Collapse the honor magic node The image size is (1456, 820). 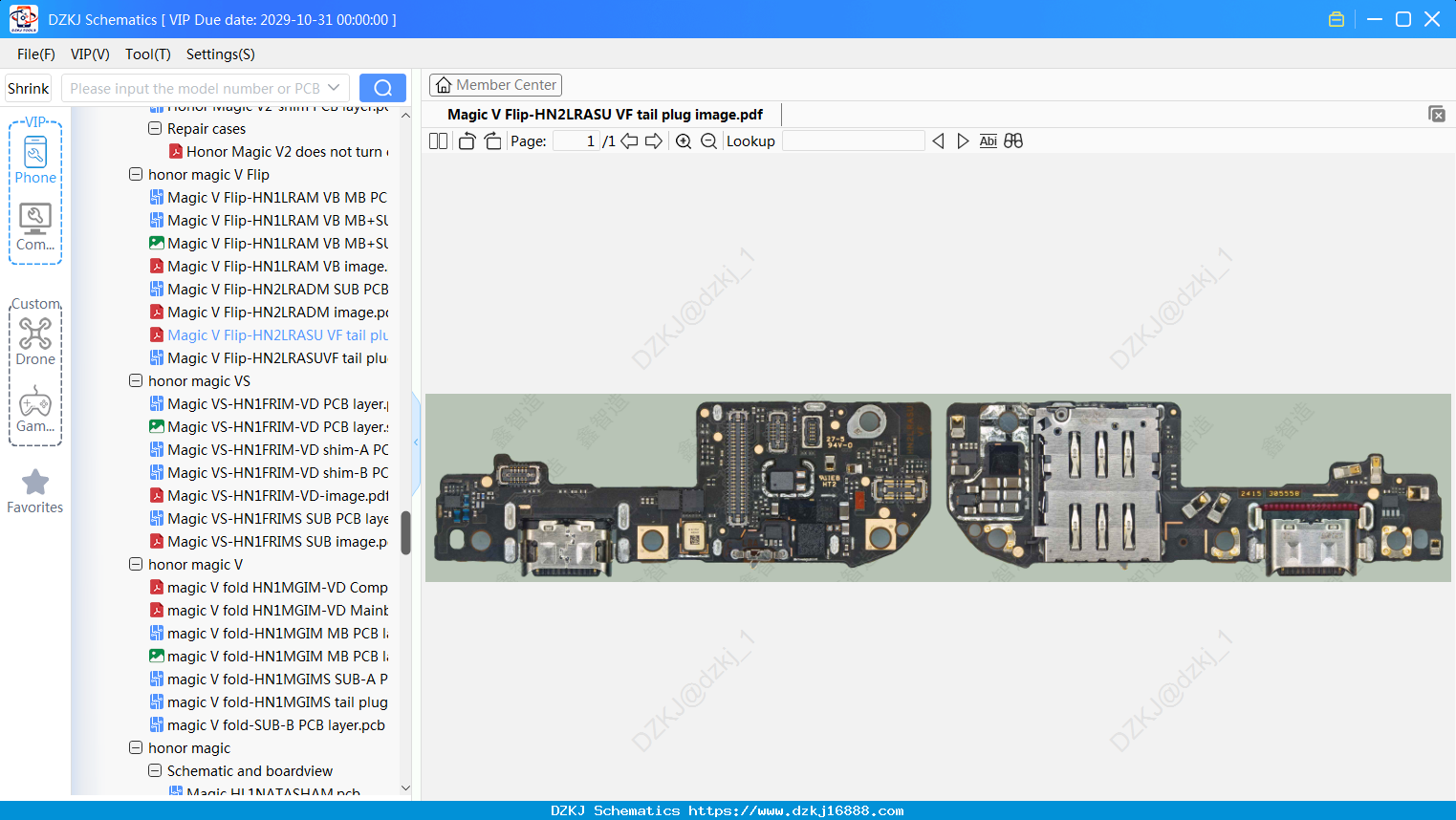pos(136,747)
